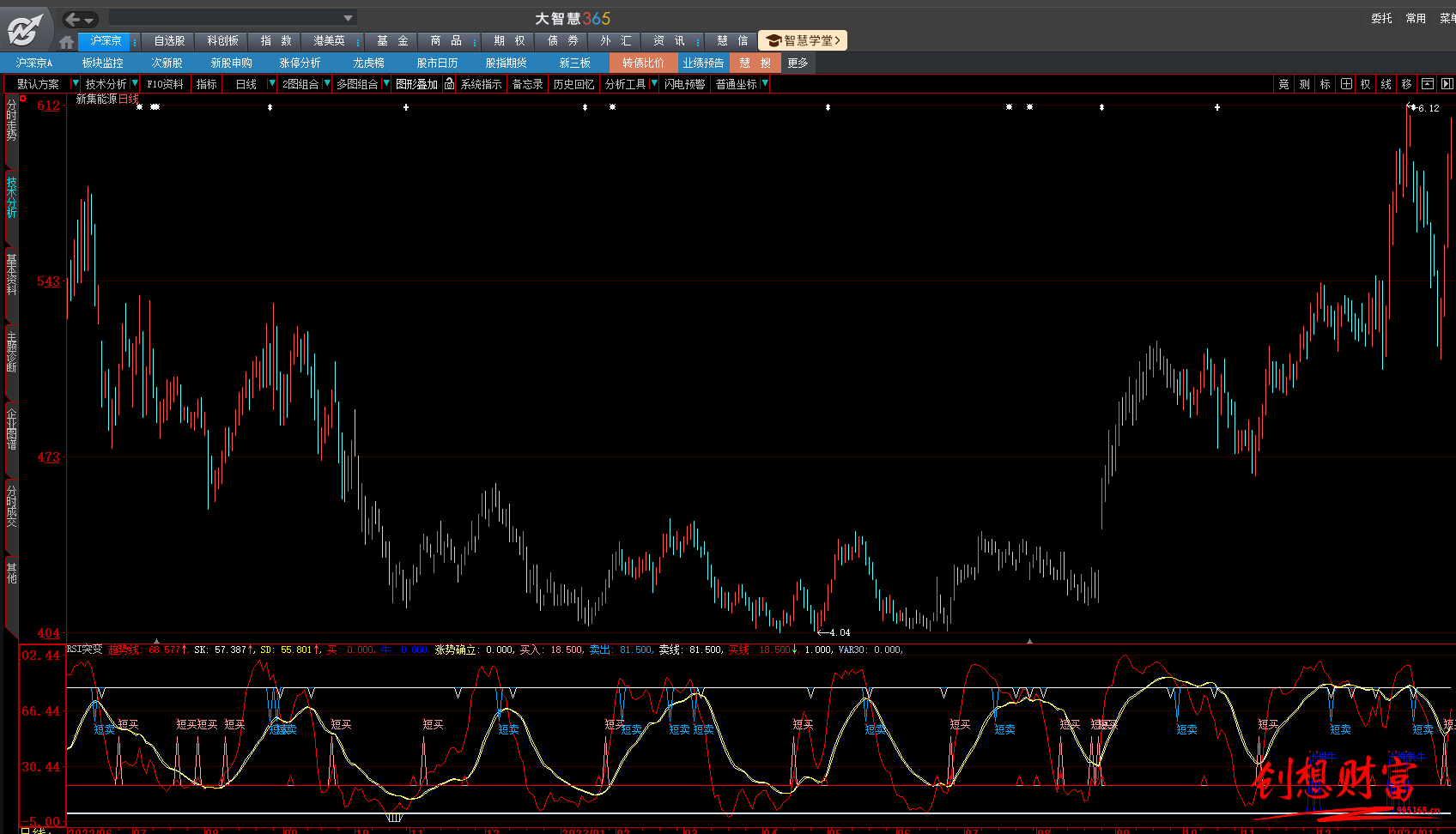Open the F10资料 button
Screen dimensions: 1456x834
click(165, 84)
